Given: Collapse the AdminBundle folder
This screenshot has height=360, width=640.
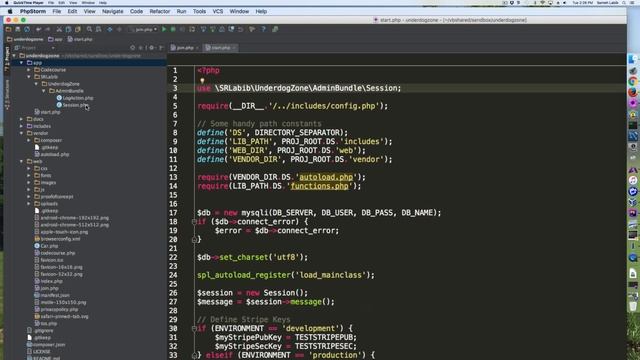Looking at the screenshot, I should coord(44,91).
